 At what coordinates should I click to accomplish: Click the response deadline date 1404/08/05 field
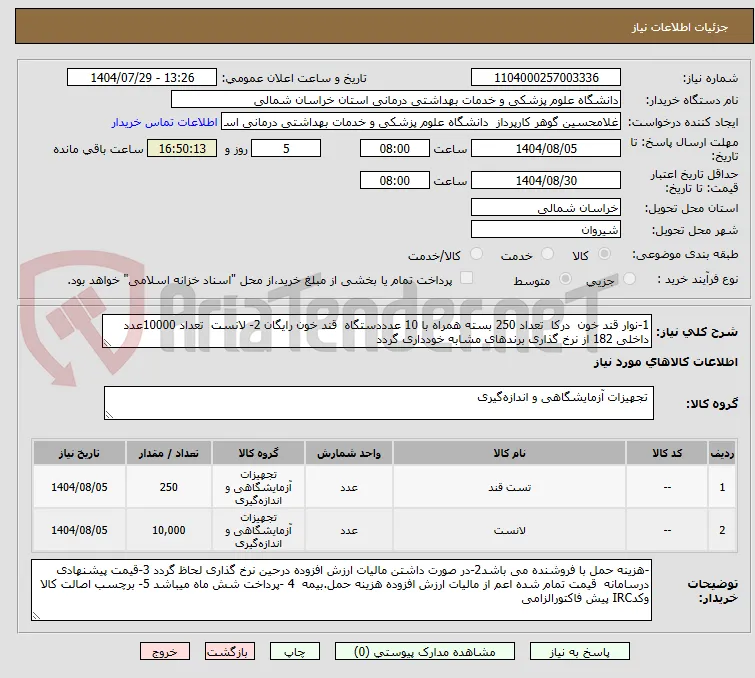pyautogui.click(x=546, y=148)
